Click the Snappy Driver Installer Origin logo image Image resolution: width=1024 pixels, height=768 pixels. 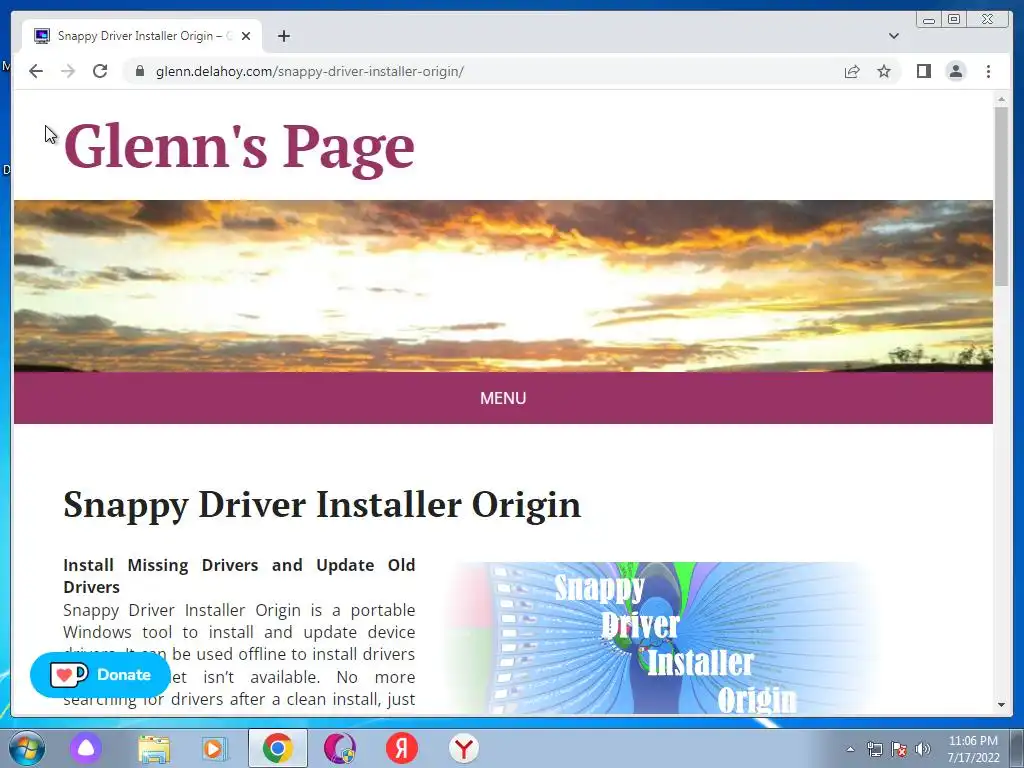tap(660, 637)
